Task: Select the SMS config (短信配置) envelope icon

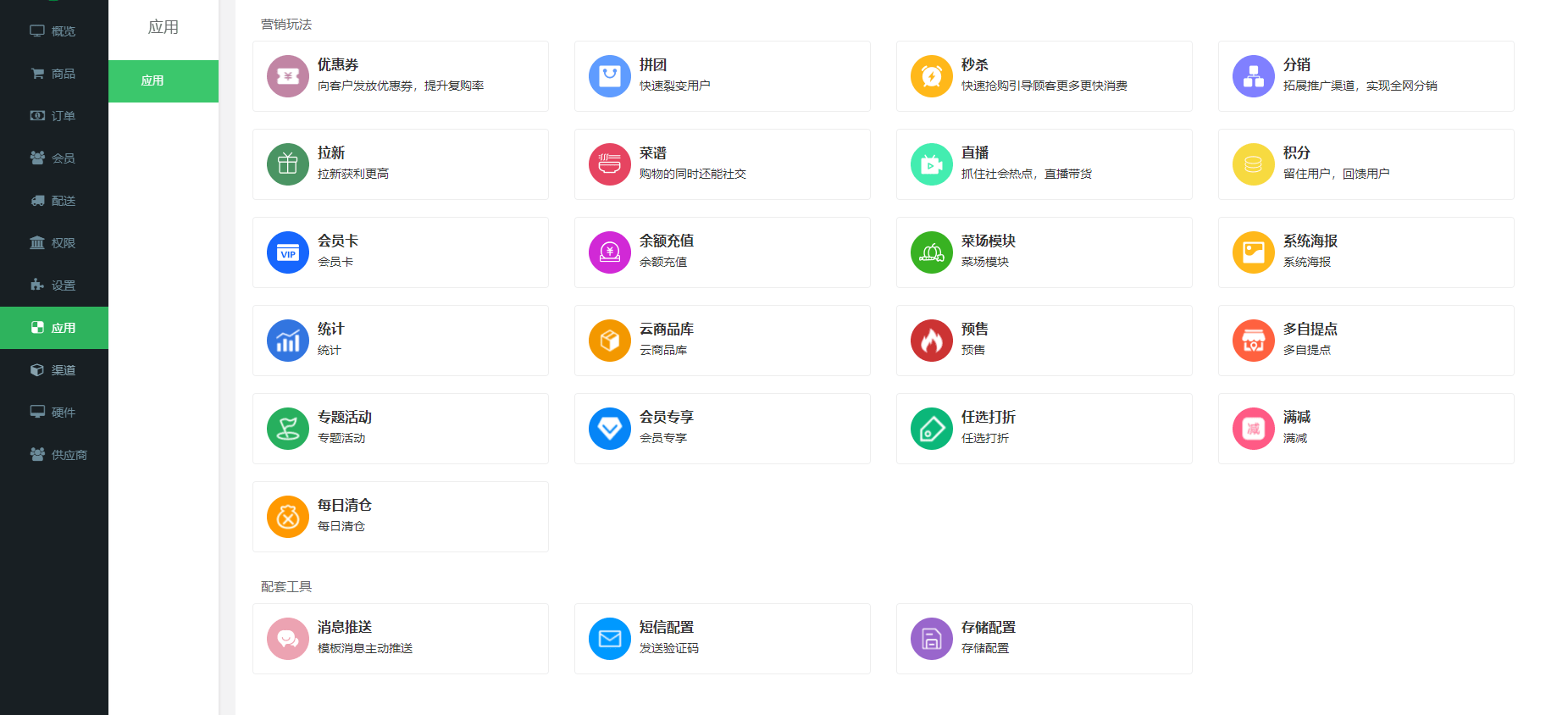Action: point(610,639)
